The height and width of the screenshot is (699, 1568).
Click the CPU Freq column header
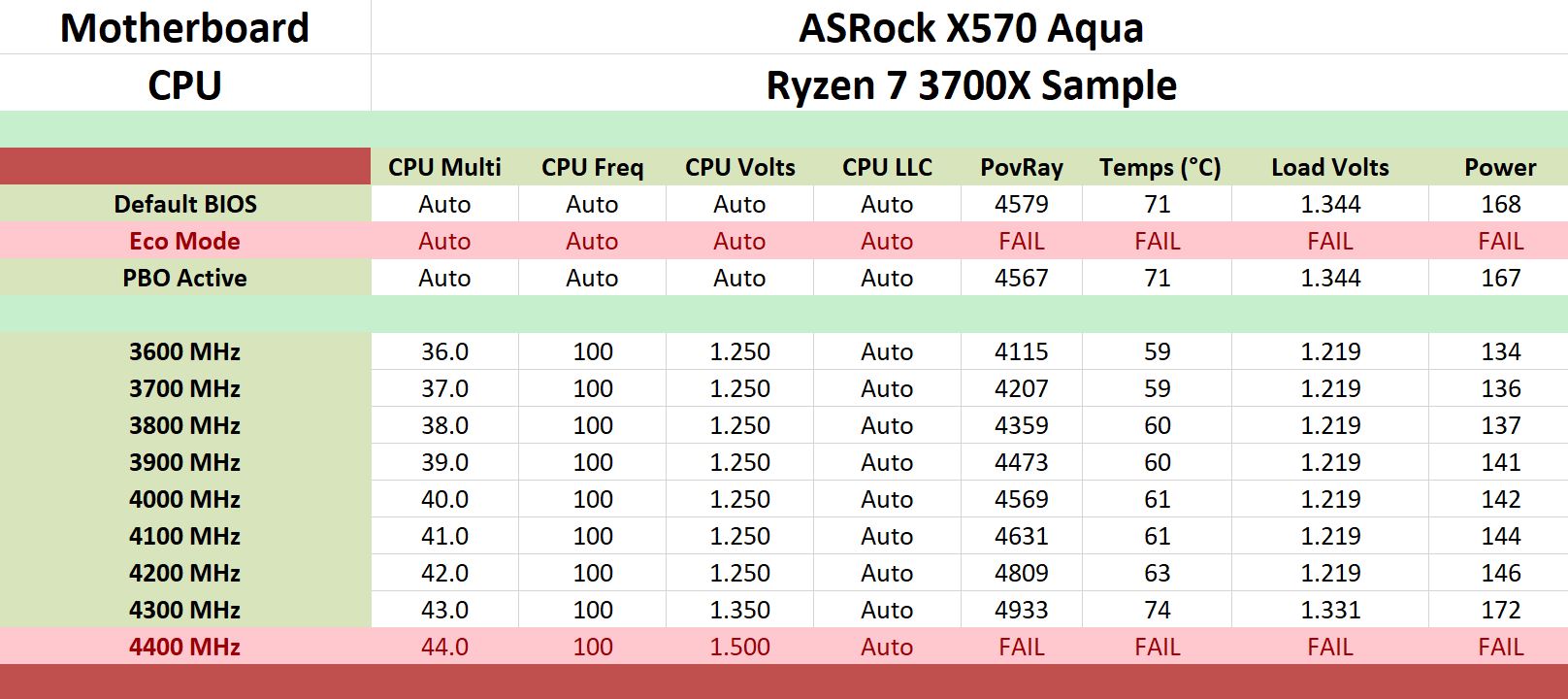[x=592, y=167]
